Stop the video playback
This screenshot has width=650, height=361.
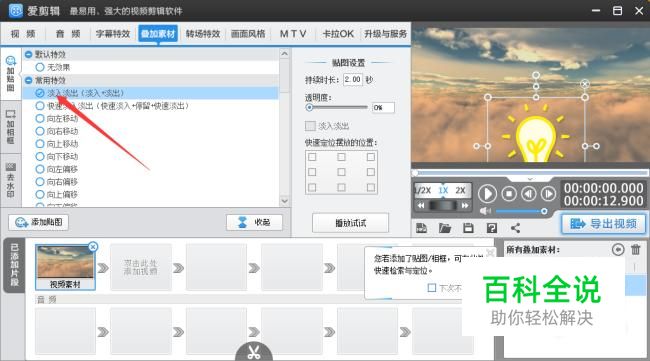coord(509,194)
